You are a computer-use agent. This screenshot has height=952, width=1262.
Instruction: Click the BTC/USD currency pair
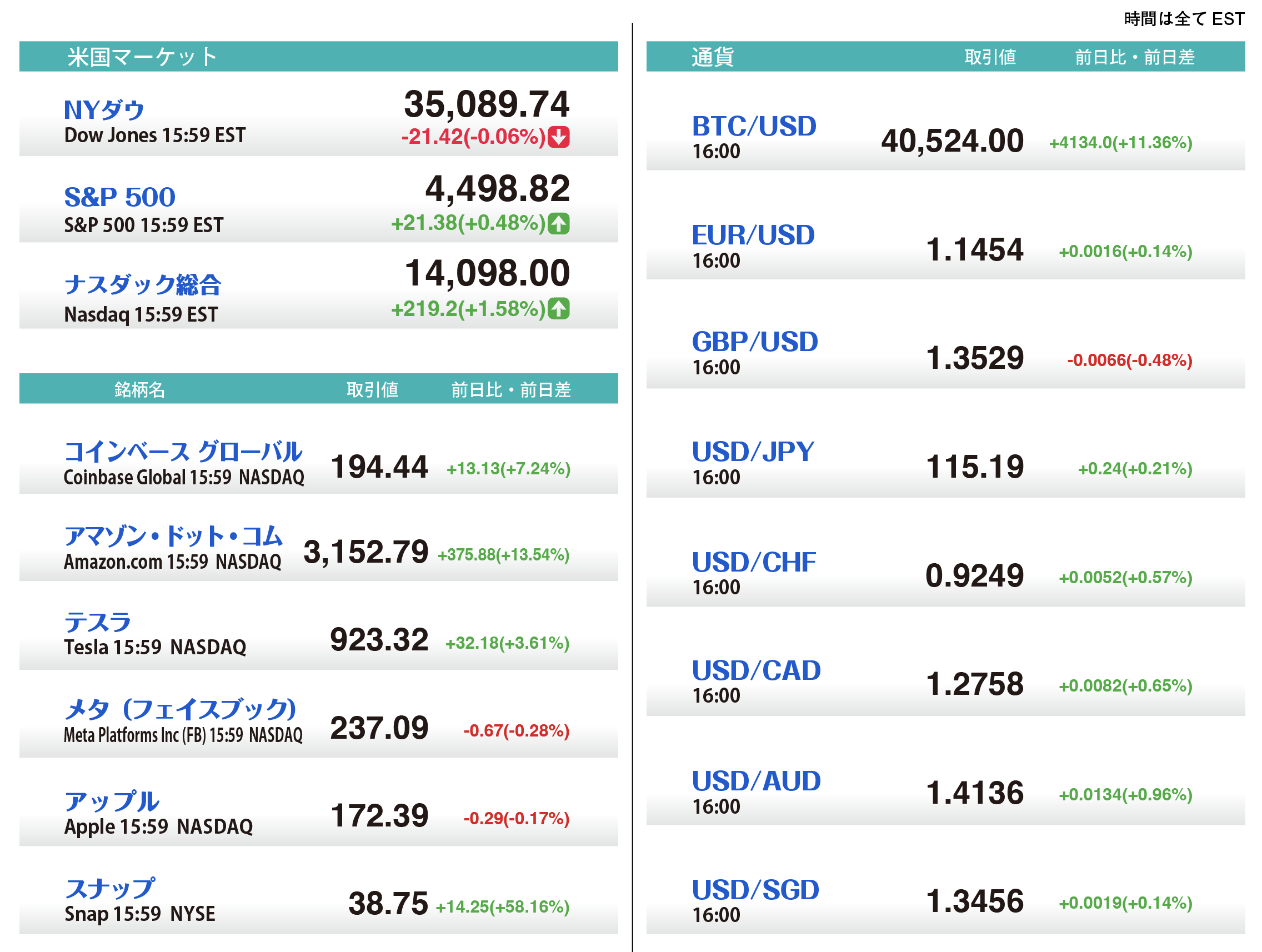(x=754, y=126)
